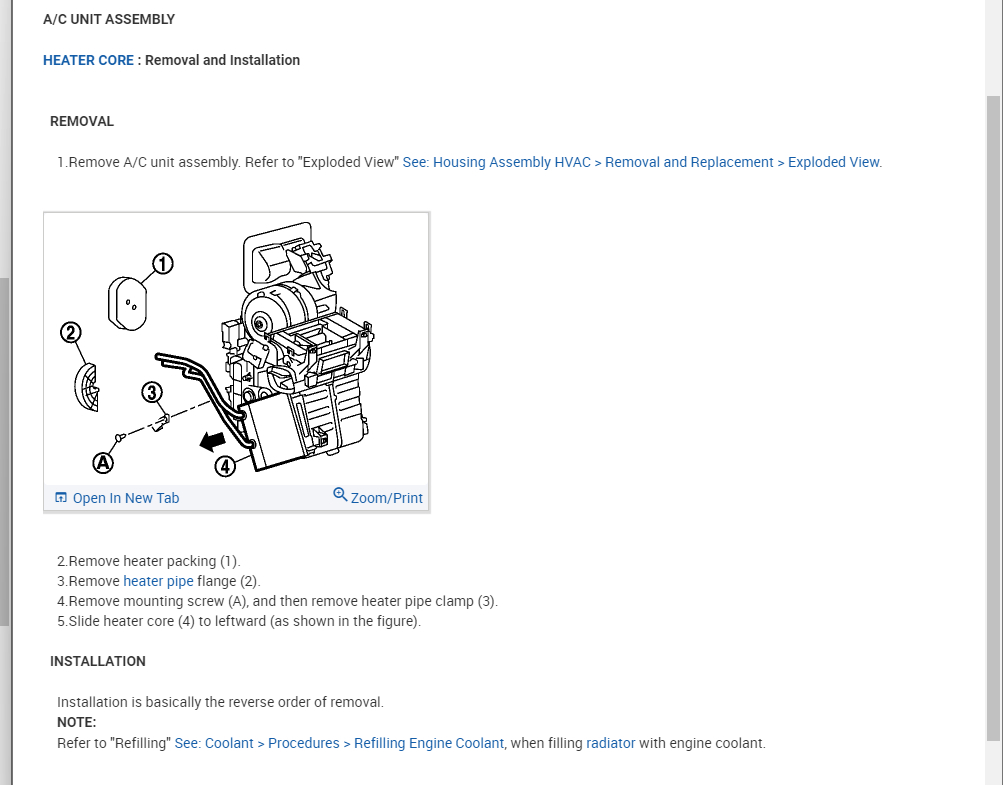
Task: Click the right vertical scrollbar
Action: click(993, 400)
